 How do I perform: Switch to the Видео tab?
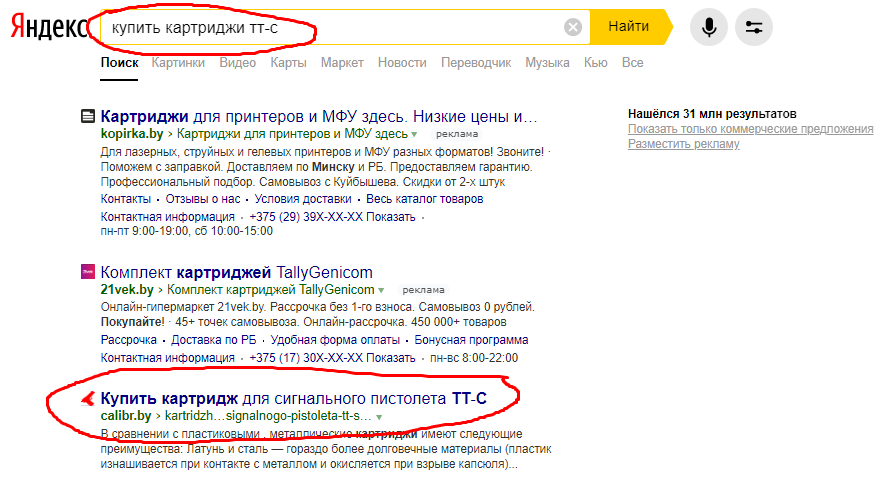click(237, 63)
